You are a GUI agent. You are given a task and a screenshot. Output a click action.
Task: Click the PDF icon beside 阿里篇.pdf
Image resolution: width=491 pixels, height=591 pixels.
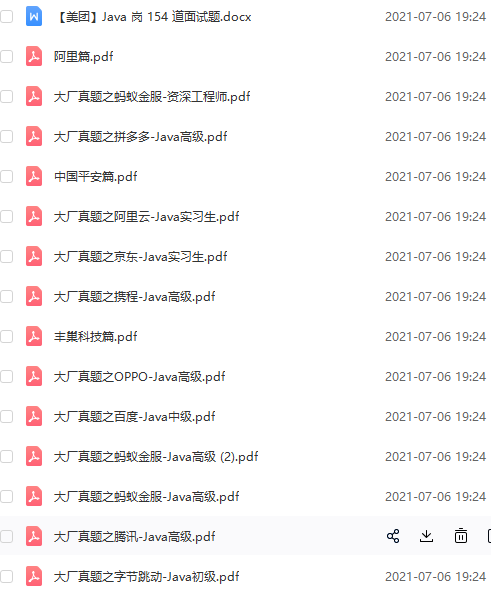[x=34, y=57]
